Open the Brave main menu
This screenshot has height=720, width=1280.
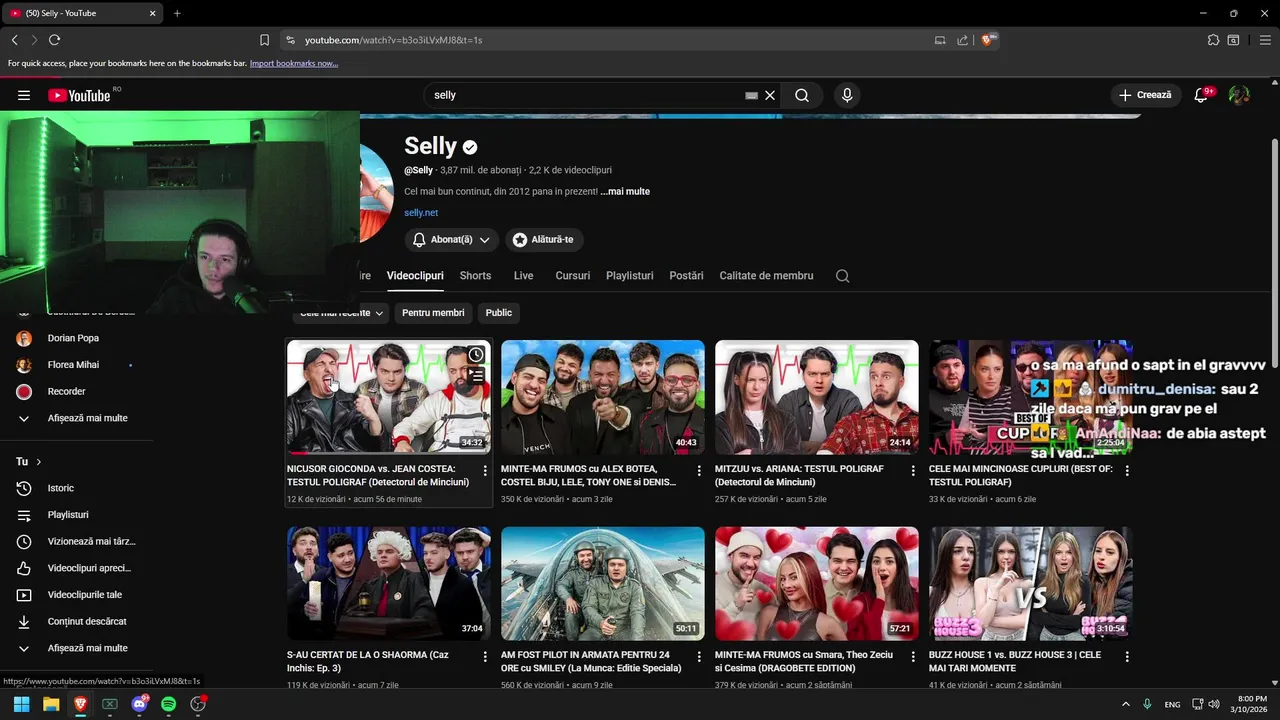tap(1263, 40)
